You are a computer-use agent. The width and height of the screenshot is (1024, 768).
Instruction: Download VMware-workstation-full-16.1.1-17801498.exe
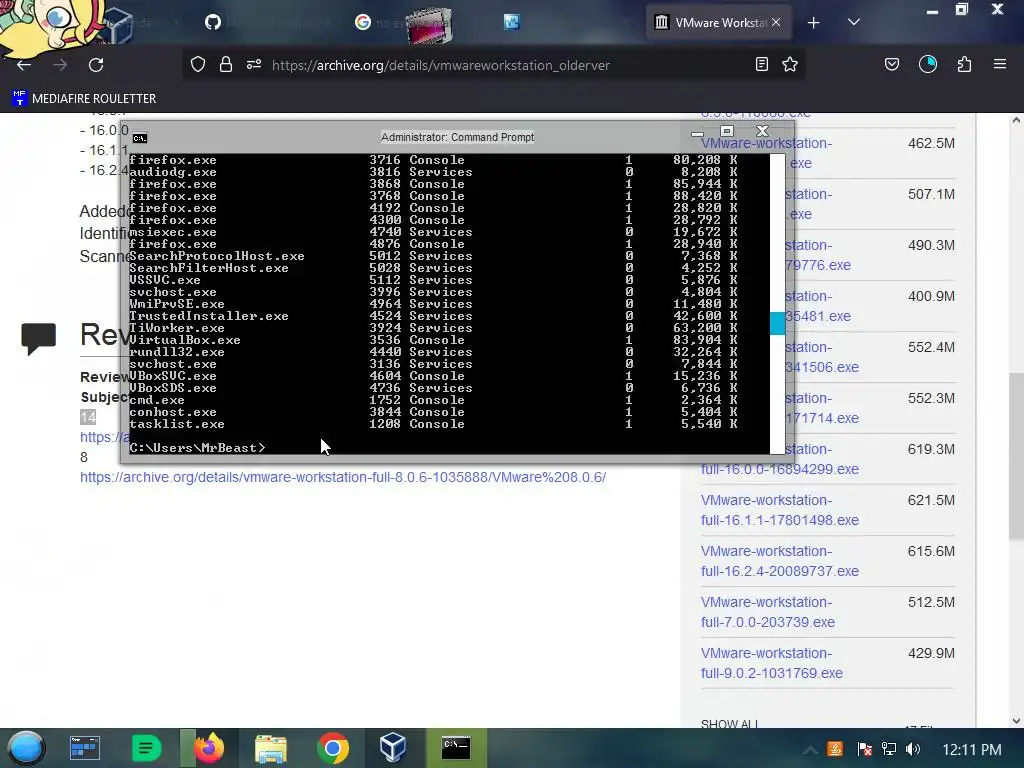click(780, 510)
